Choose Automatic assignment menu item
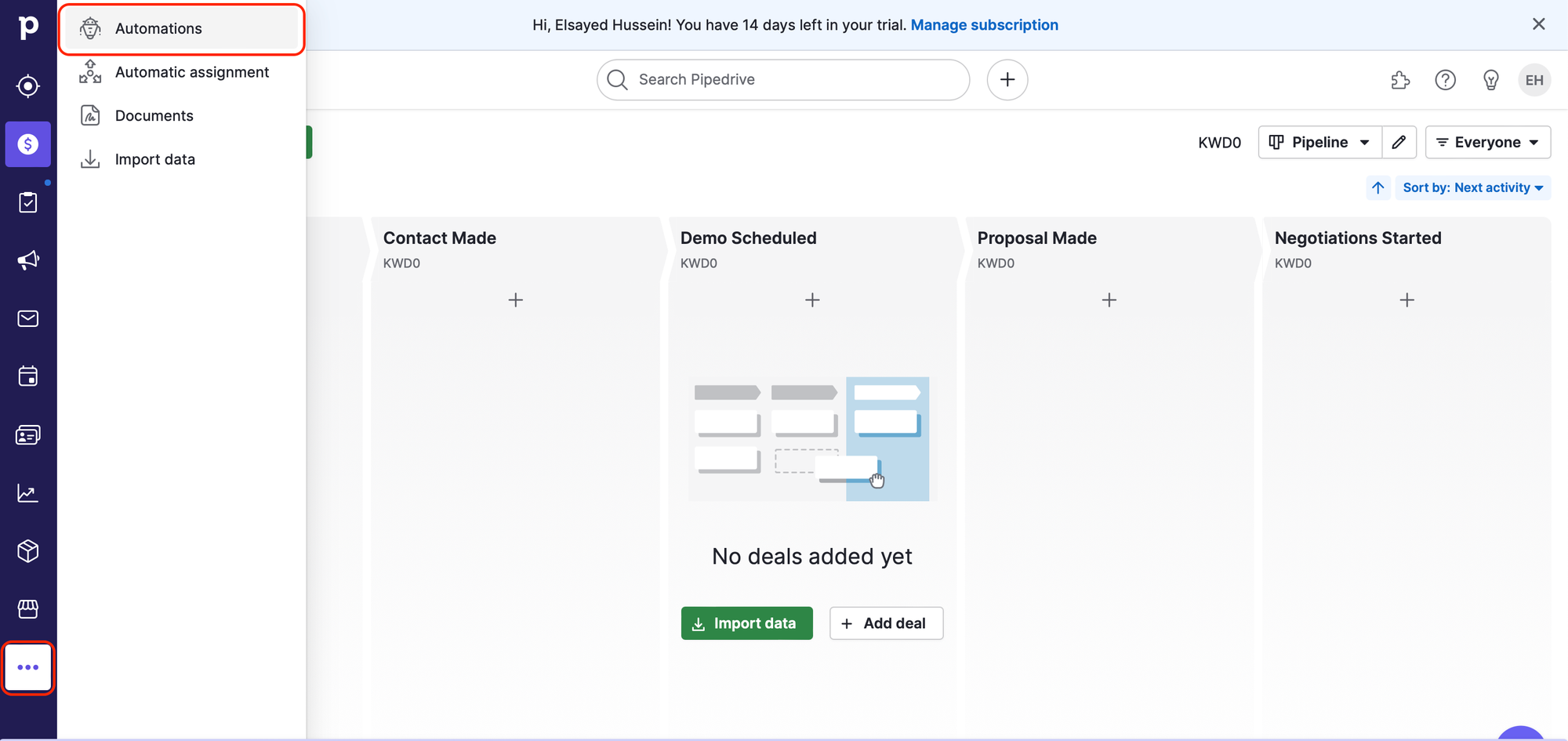The width and height of the screenshot is (1568, 741). coord(191,72)
